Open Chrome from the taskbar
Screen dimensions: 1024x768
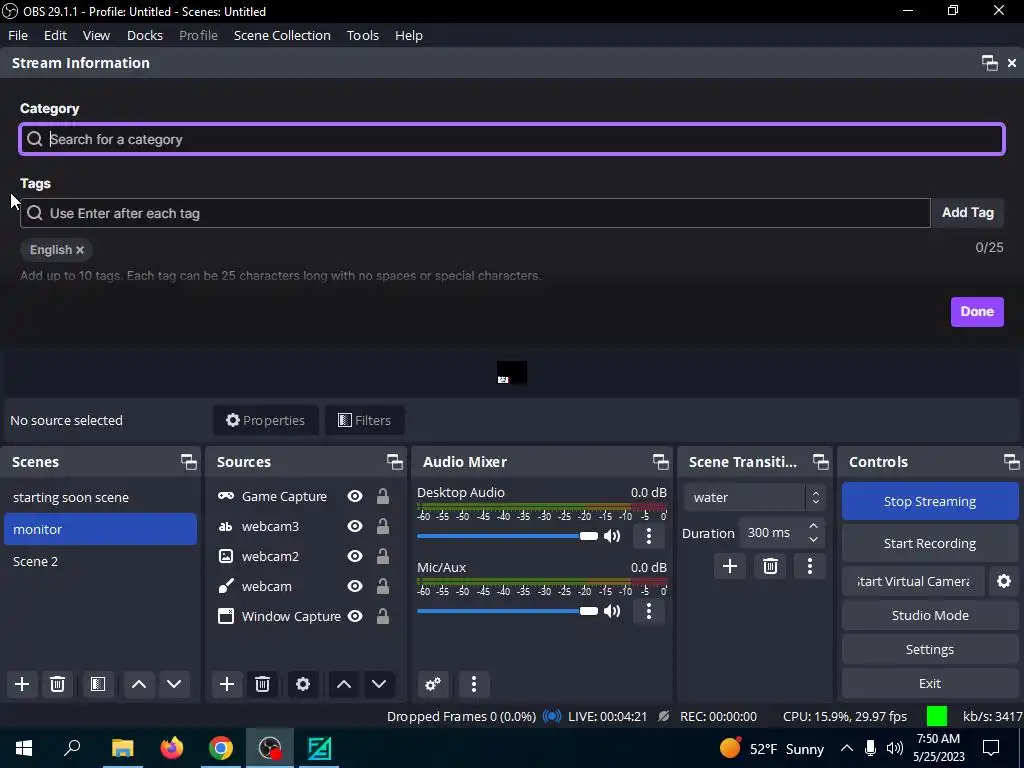(221, 748)
